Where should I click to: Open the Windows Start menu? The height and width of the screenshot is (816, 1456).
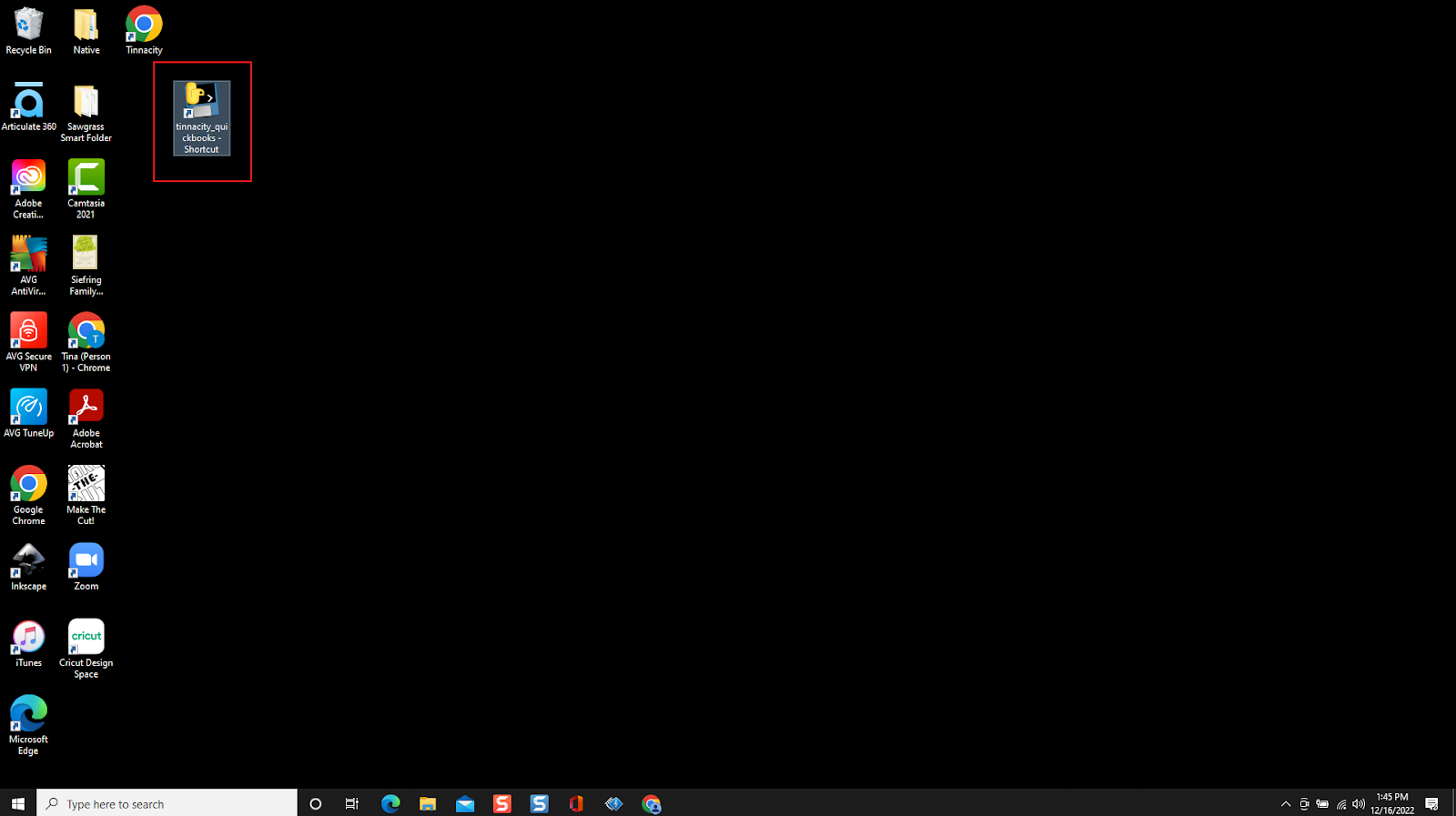(x=18, y=803)
